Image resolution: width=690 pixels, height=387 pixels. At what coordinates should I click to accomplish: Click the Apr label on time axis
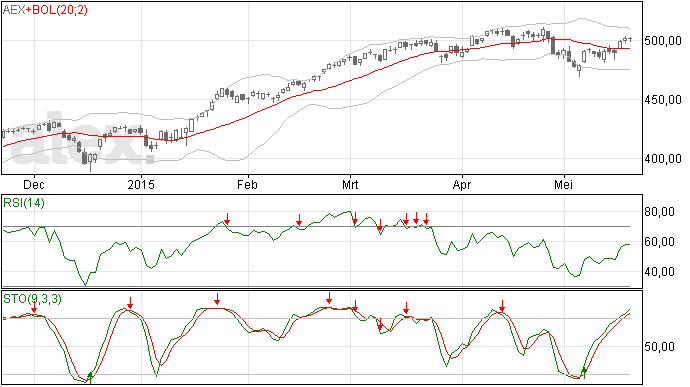coord(462,184)
